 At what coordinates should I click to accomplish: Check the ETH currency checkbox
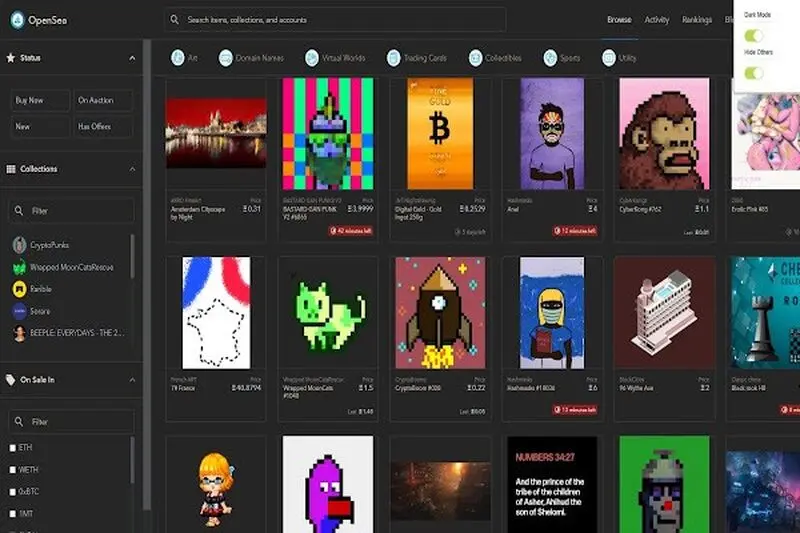point(13,448)
